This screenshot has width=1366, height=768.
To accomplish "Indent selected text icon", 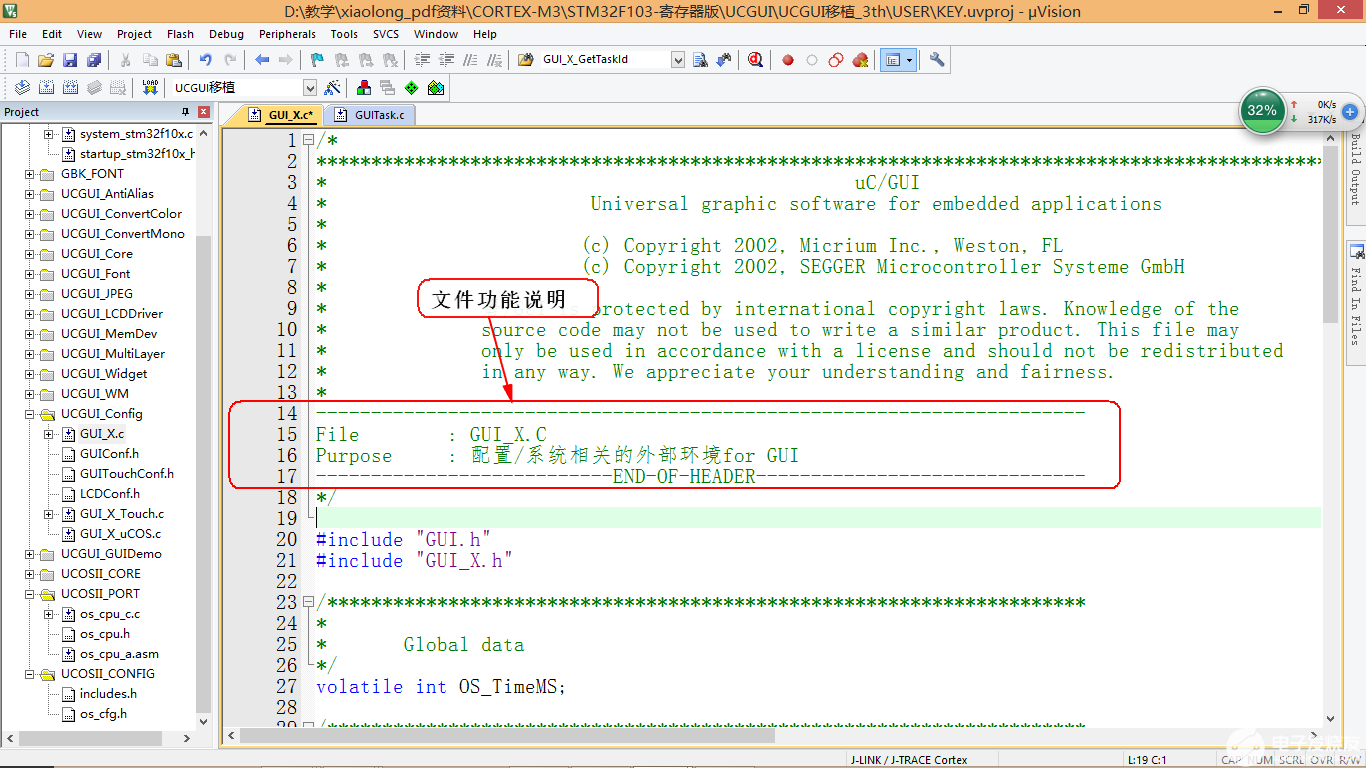I will coord(422,60).
